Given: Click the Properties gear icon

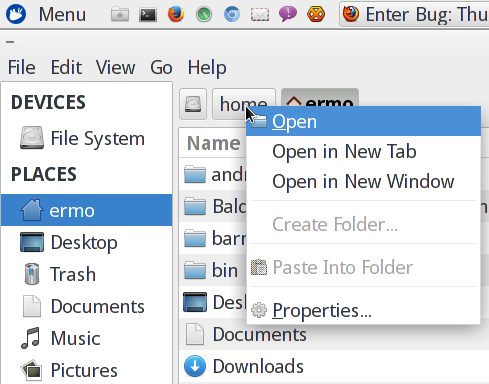Looking at the screenshot, I should (259, 310).
